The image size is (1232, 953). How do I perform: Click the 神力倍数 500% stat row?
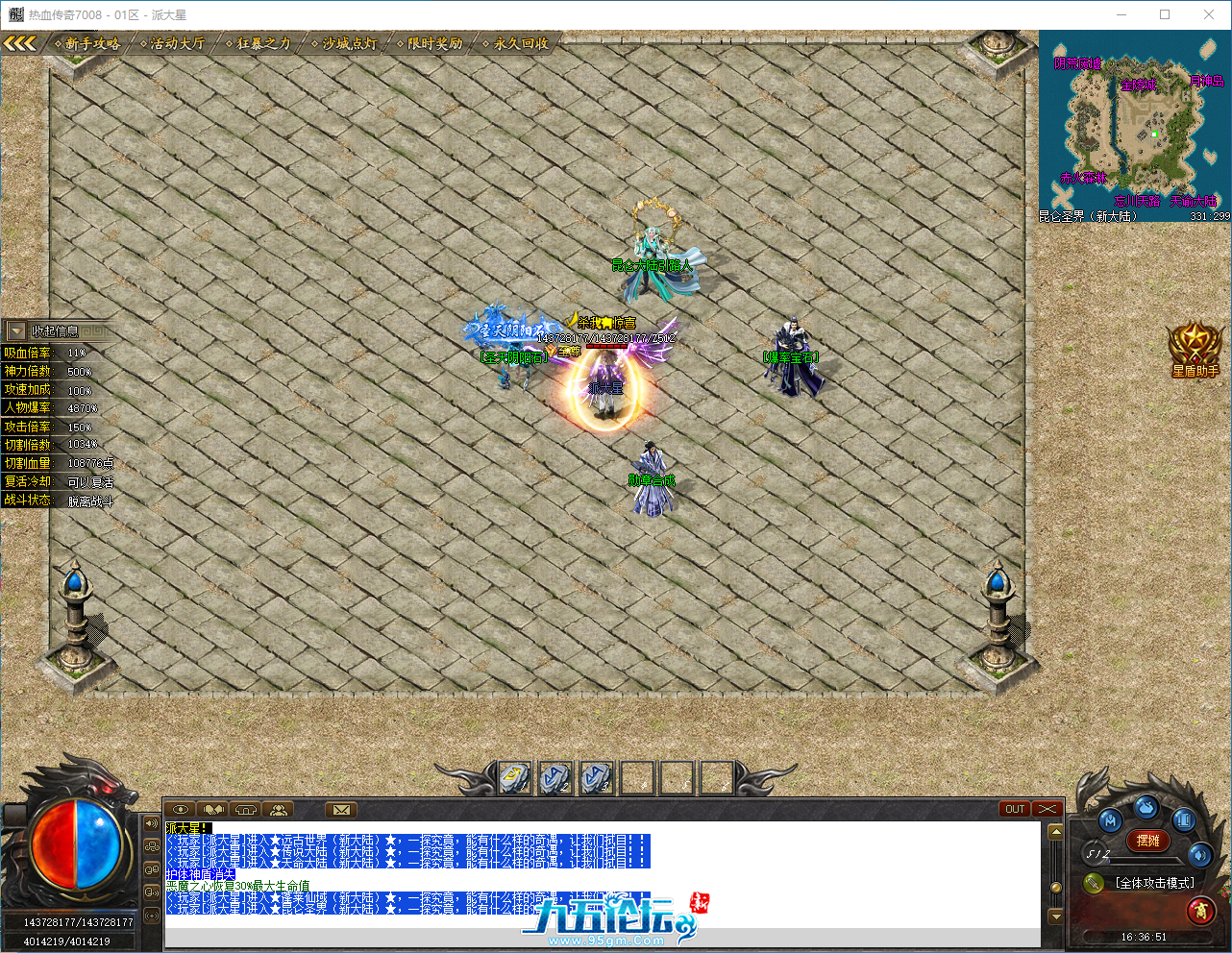[58, 371]
